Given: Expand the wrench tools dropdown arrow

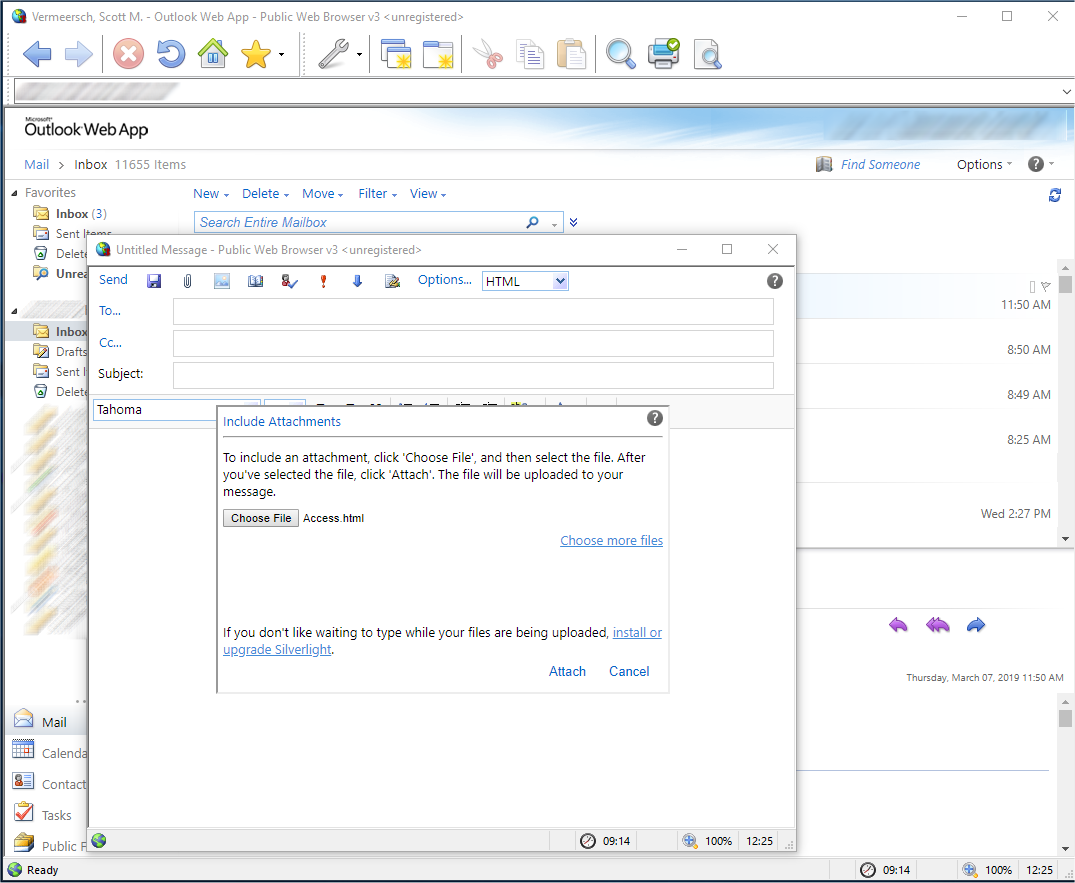Looking at the screenshot, I should pyautogui.click(x=359, y=55).
